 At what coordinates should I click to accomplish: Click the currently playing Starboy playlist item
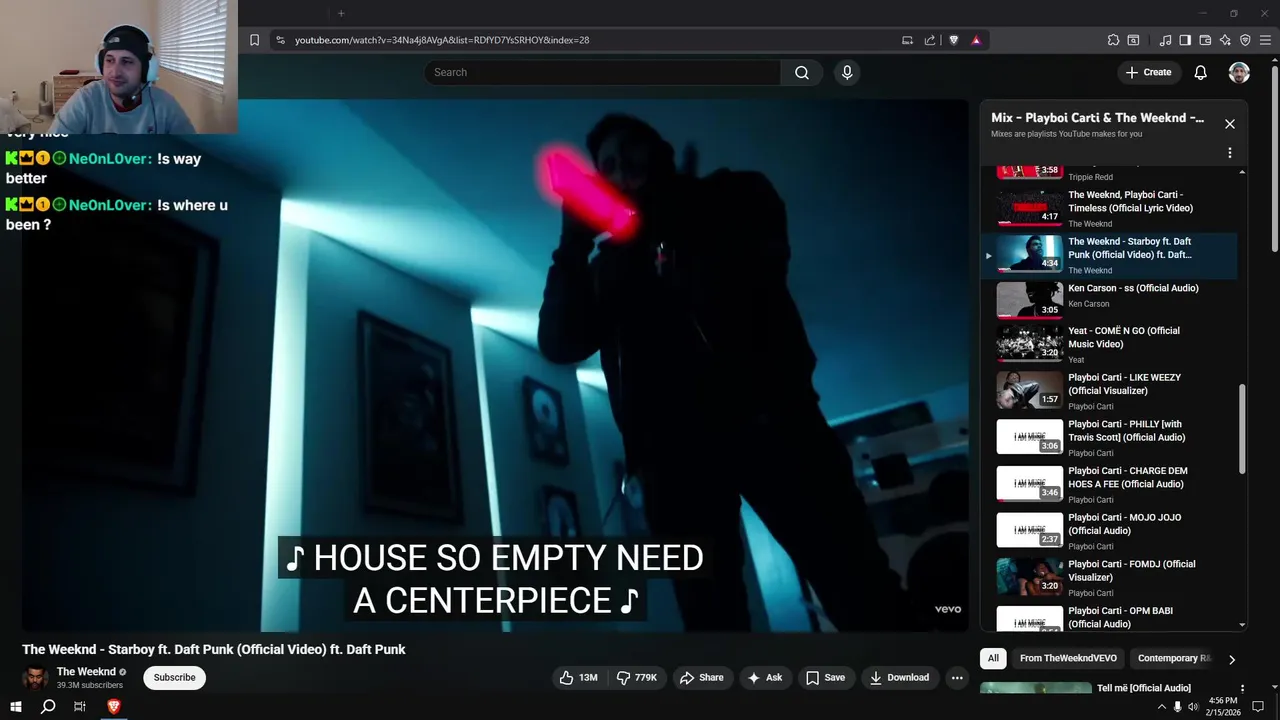pyautogui.click(x=1108, y=255)
